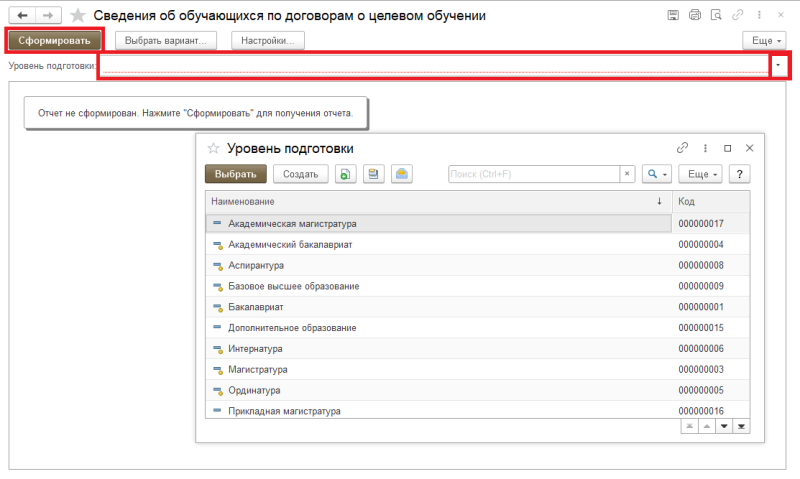
Task: Open the Еще menu in report toolbar
Action: (x=763, y=40)
